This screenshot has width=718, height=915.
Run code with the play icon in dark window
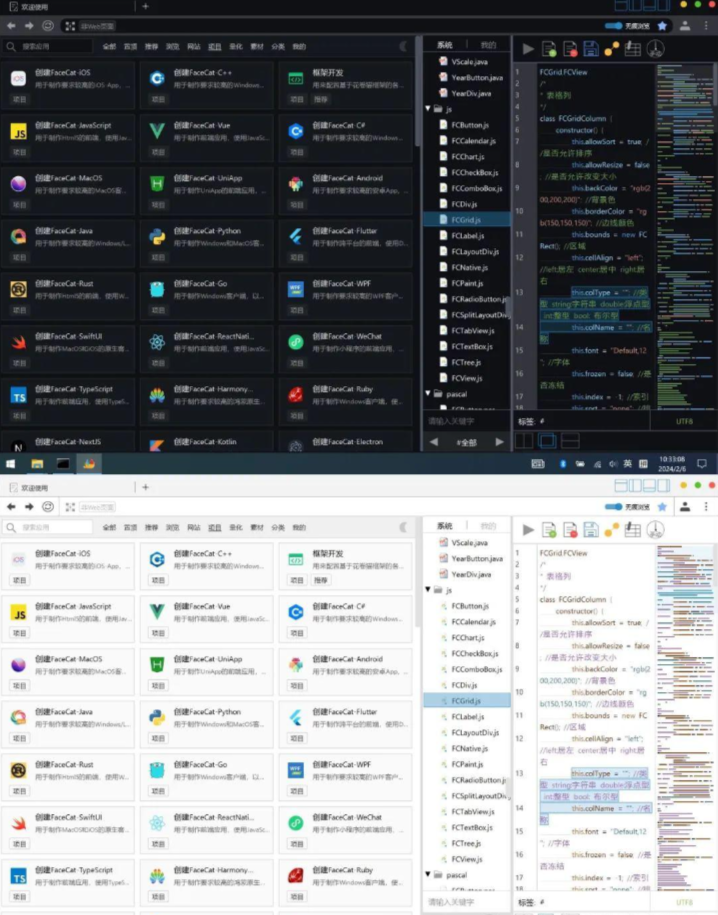click(x=528, y=49)
